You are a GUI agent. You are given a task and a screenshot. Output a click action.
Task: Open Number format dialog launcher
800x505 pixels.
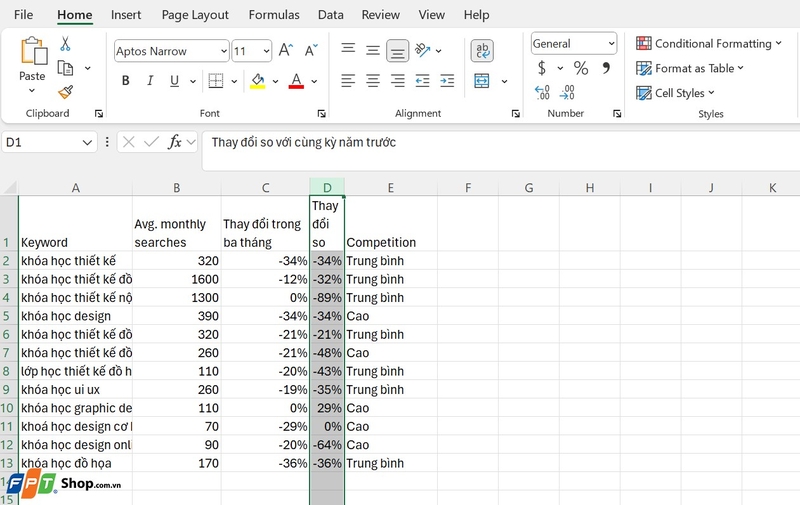(617, 114)
